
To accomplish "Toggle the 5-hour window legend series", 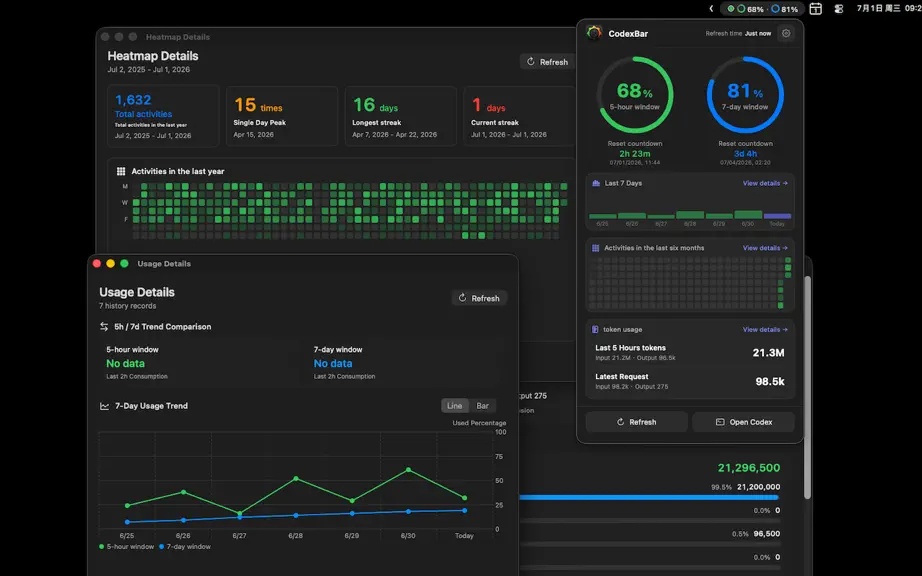I will [x=126, y=547].
